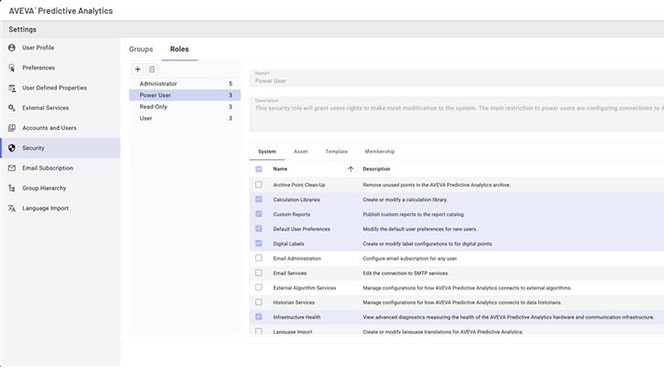Check the Historian Services checkbox
This screenshot has width=664, height=373.
(x=259, y=302)
